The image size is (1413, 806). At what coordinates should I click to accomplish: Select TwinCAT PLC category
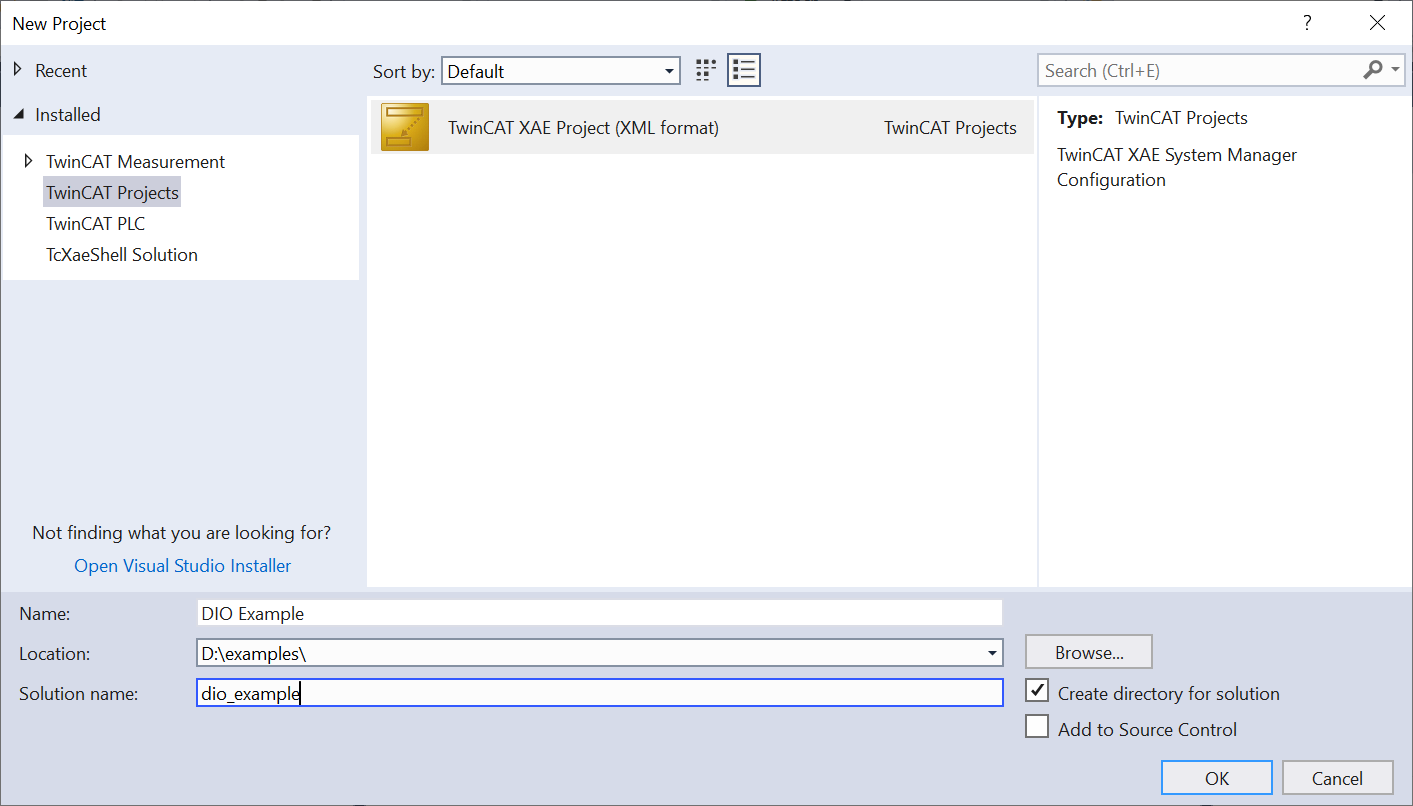tap(95, 223)
